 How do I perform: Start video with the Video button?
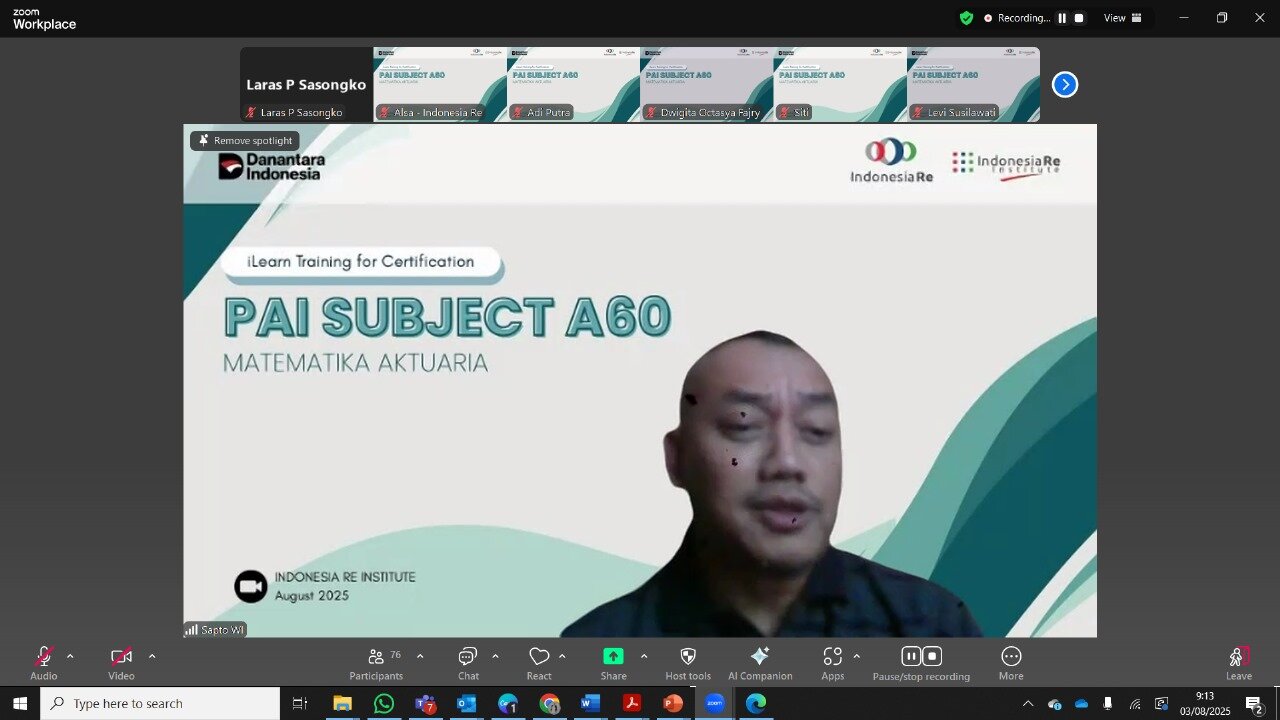point(121,663)
